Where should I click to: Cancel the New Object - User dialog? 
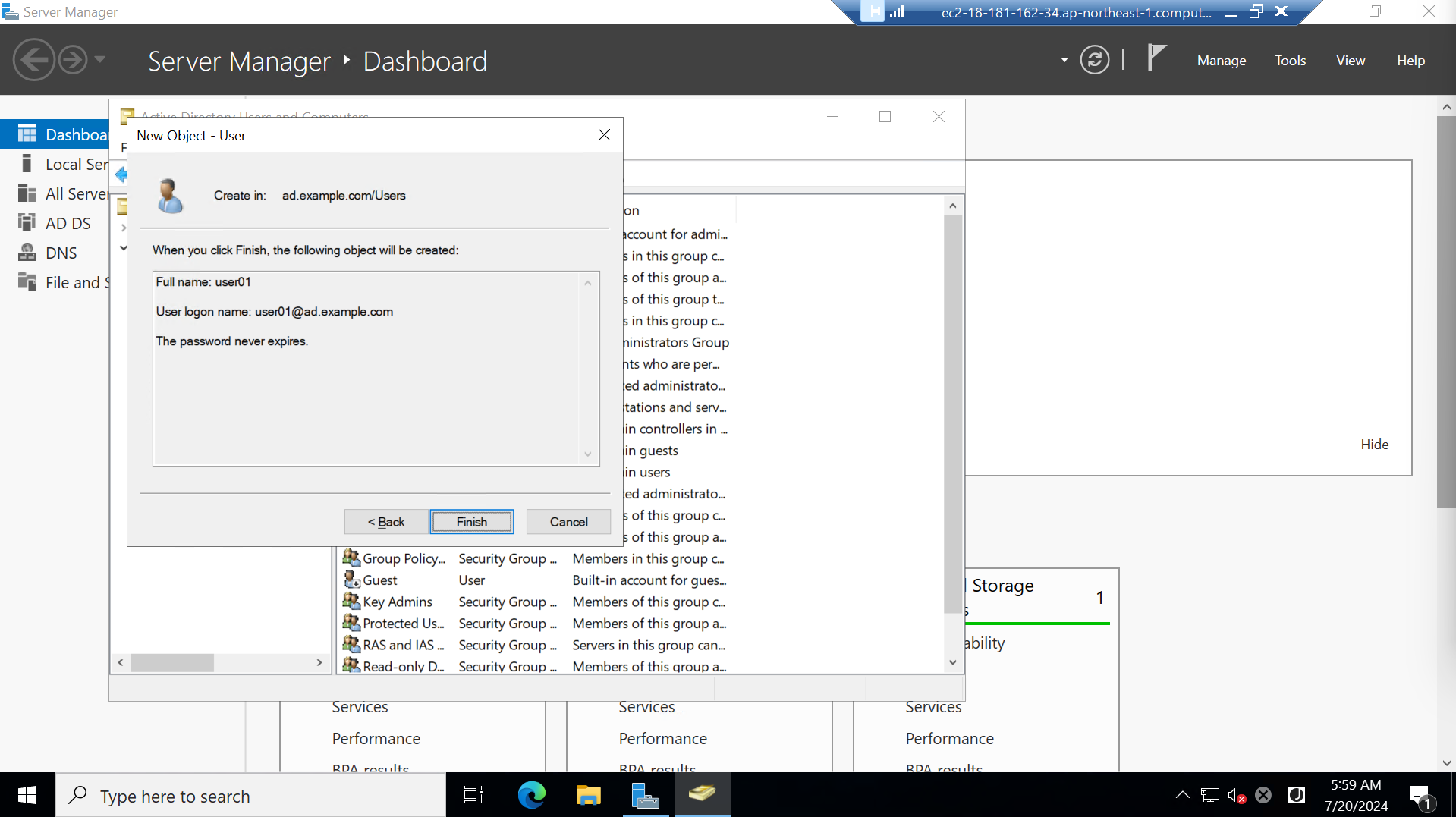coord(568,521)
